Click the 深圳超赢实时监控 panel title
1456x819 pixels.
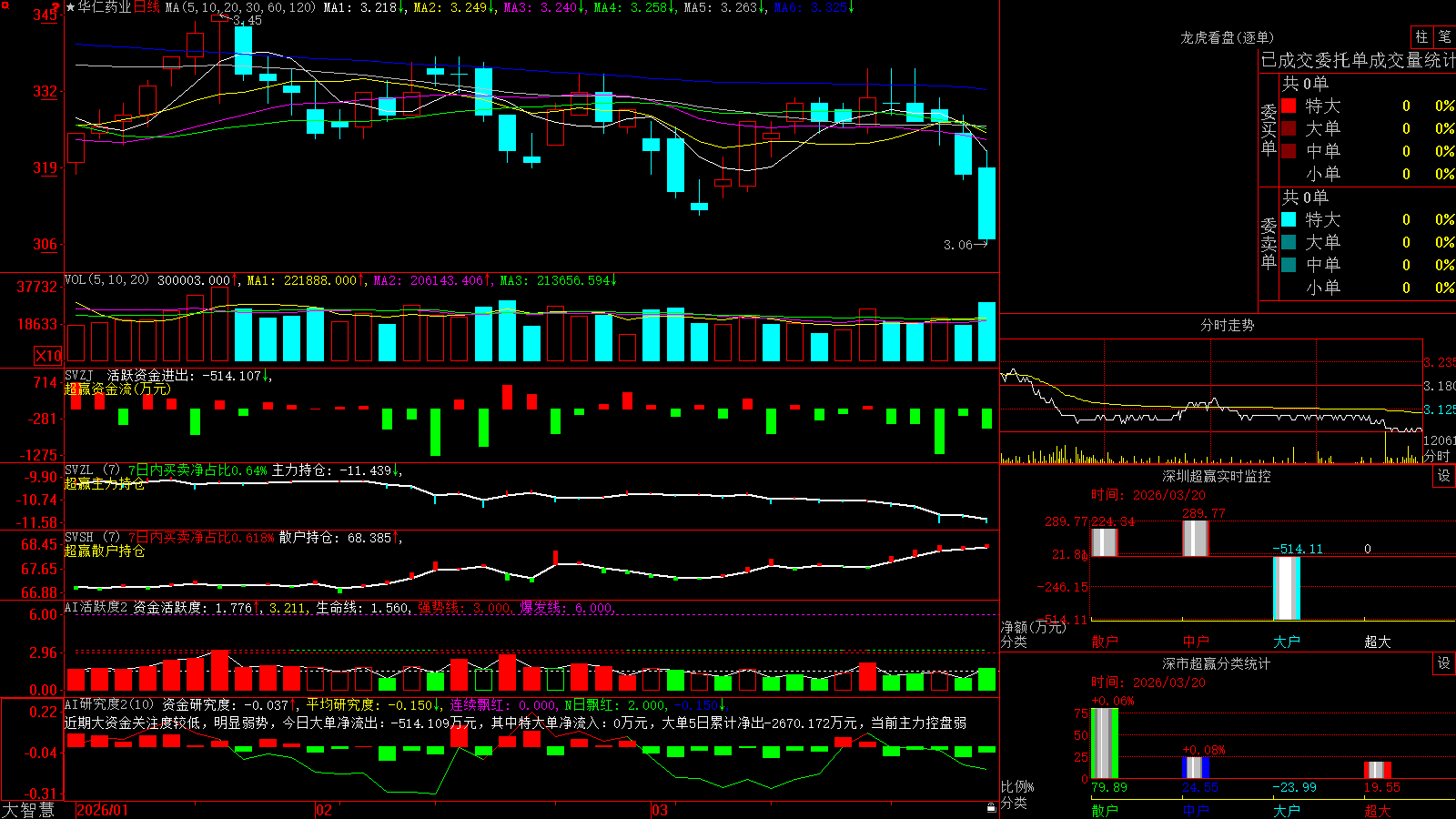[1217, 476]
